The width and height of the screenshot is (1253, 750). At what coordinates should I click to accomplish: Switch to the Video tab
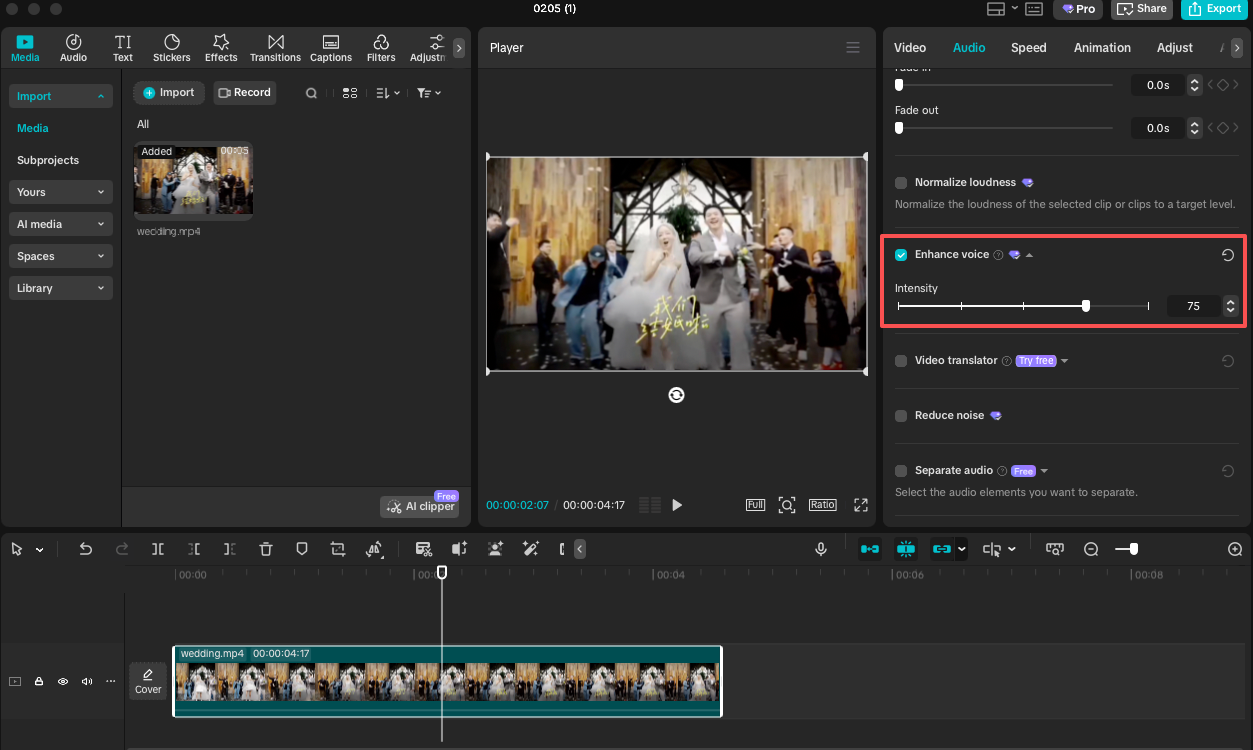coord(910,48)
